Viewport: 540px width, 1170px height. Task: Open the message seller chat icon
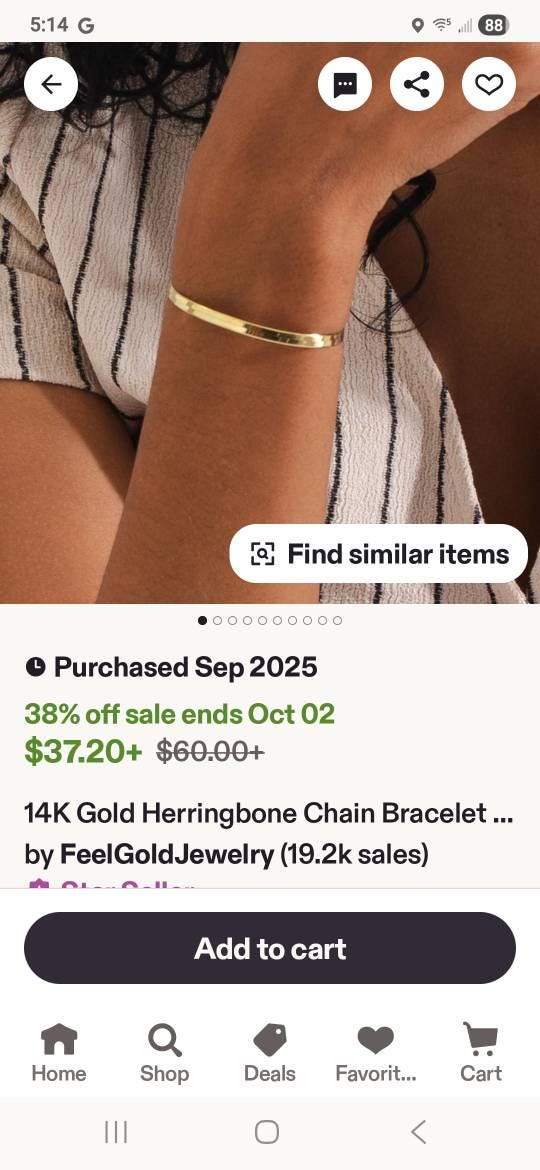(x=345, y=84)
